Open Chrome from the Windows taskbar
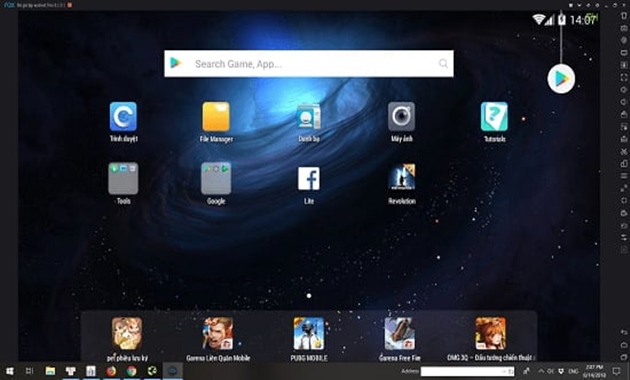 pos(131,371)
